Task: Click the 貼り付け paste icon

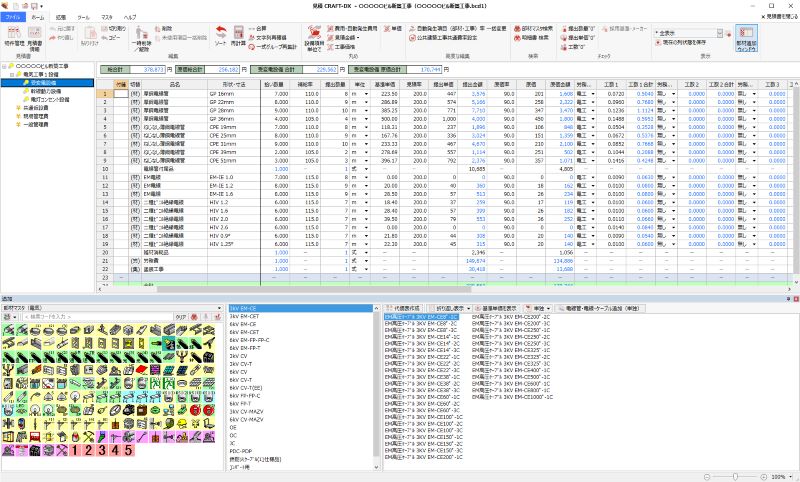Action: click(87, 41)
